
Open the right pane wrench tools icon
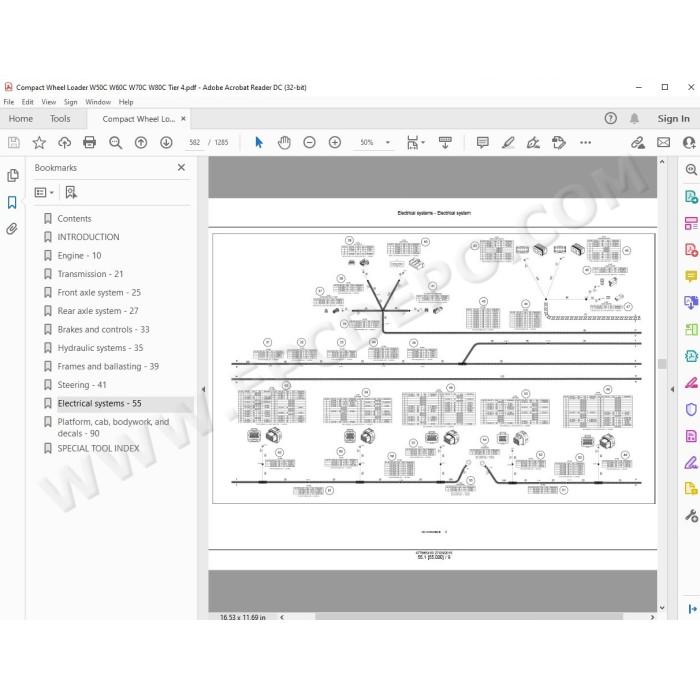pyautogui.click(x=691, y=516)
